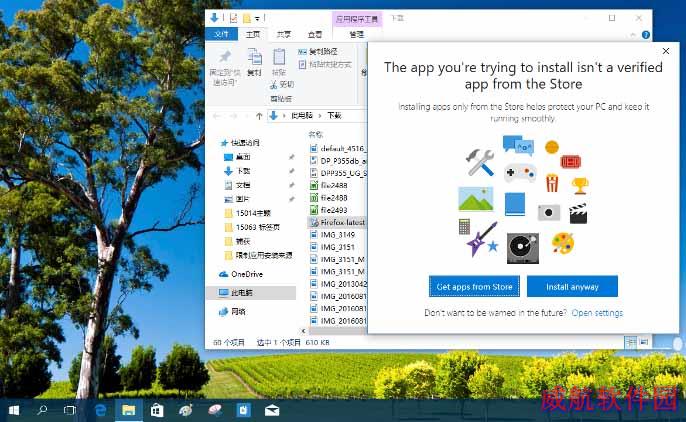Switch to details view in the status bar
Image resolution: width=686 pixels, height=422 pixels.
631,342
